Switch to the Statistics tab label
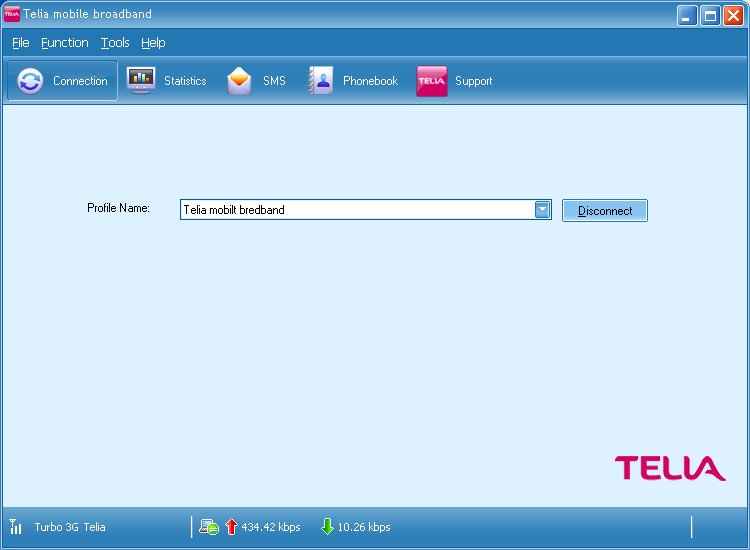The image size is (750, 550). point(185,81)
